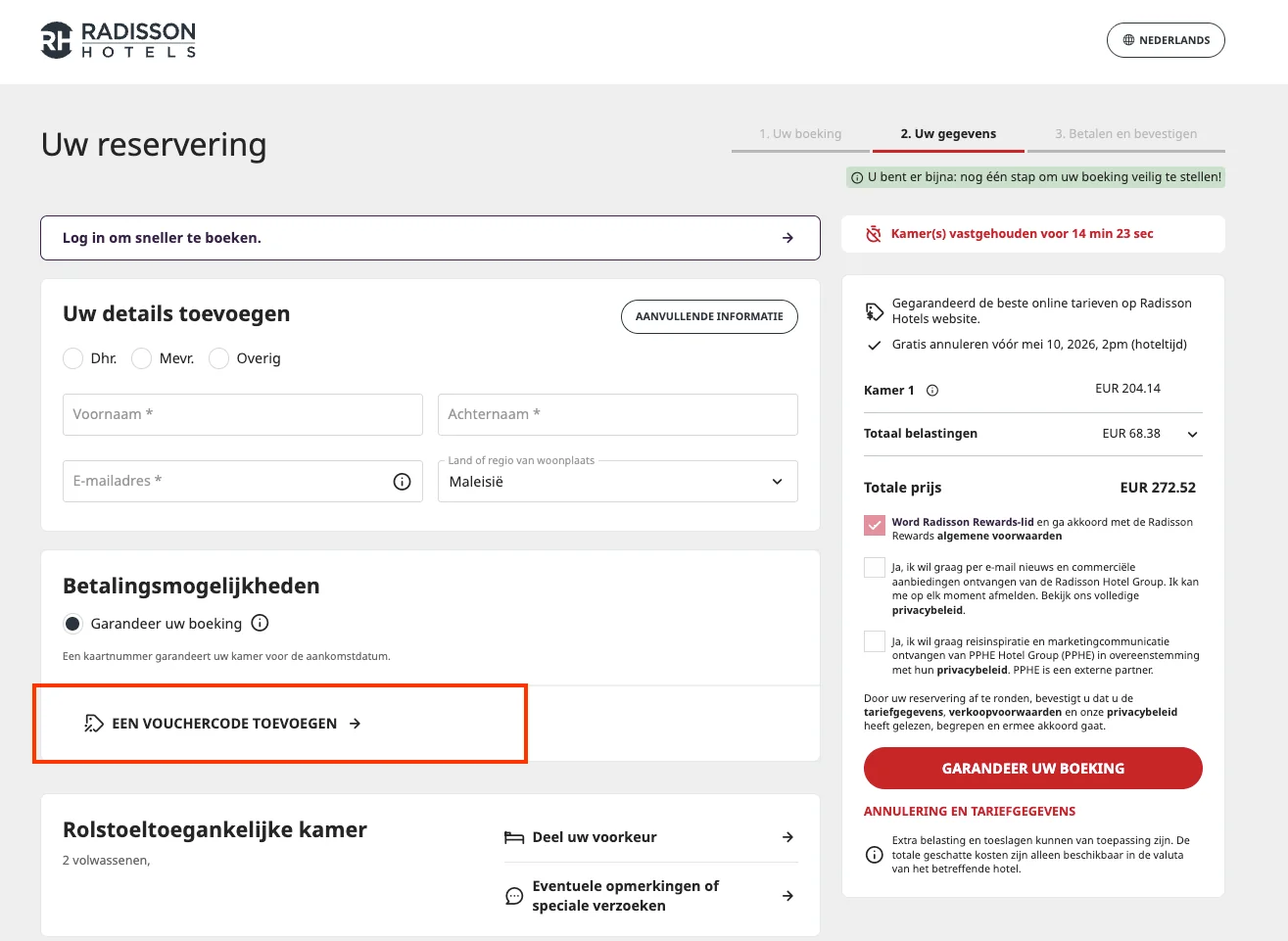The image size is (1288, 941).
Task: Check the PPHE reisinspiratie checkbox
Action: (x=875, y=641)
